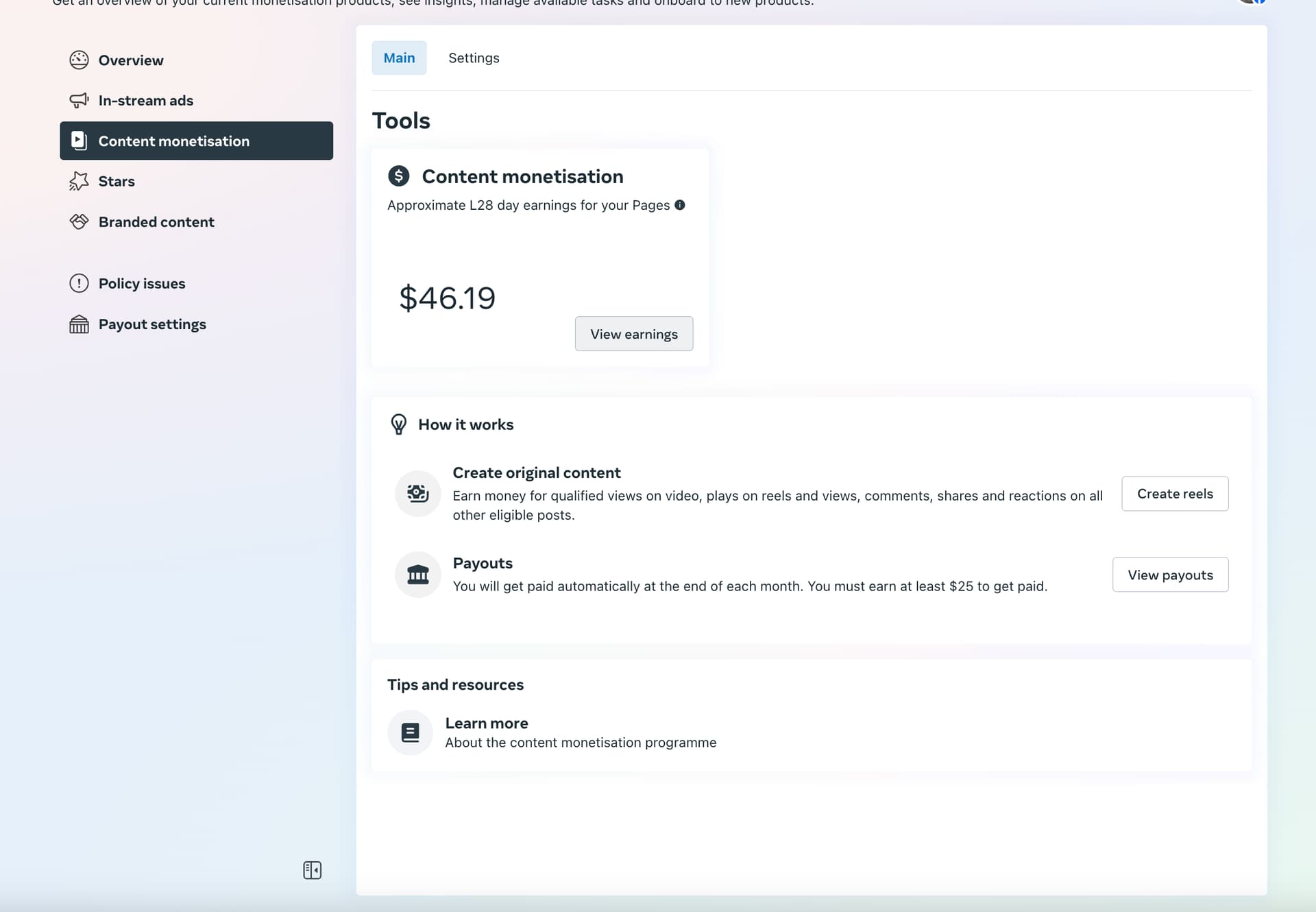This screenshot has width=1316, height=912.
Task: Click the Branded content handshake icon
Action: tap(79, 221)
